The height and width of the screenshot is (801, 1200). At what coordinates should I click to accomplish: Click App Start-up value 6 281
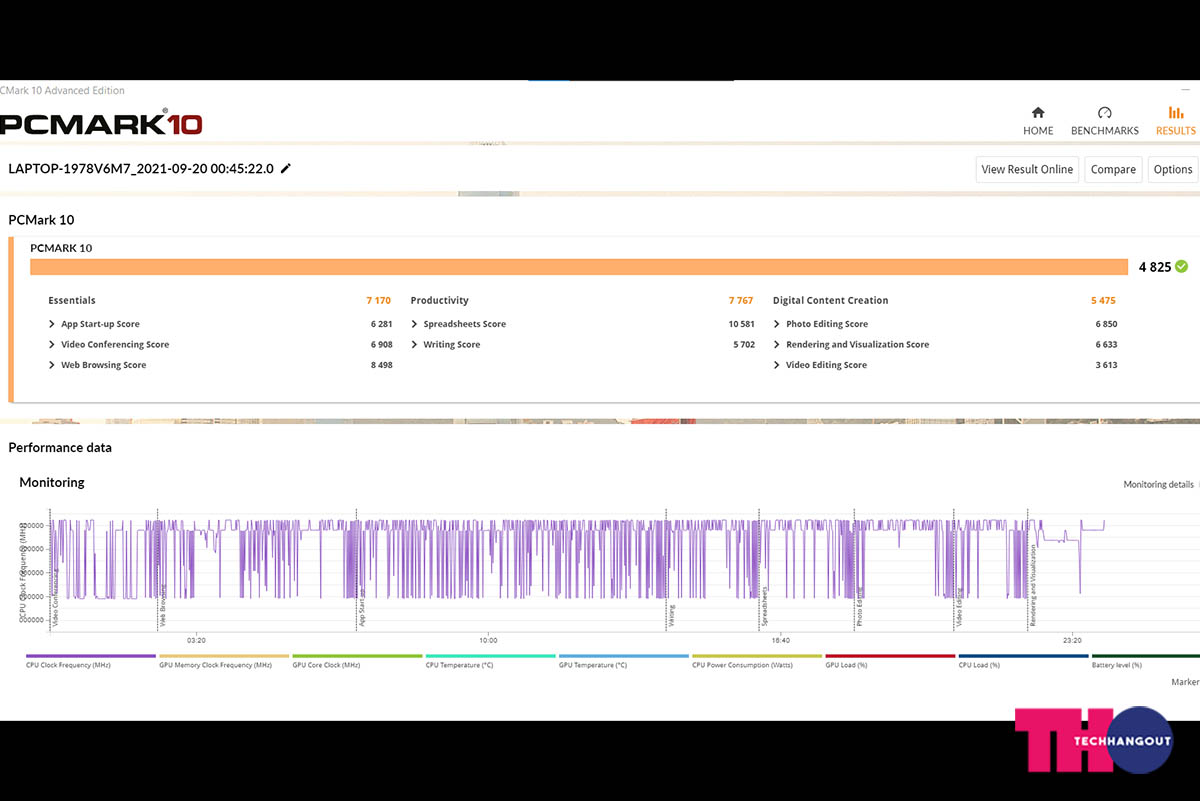(381, 324)
